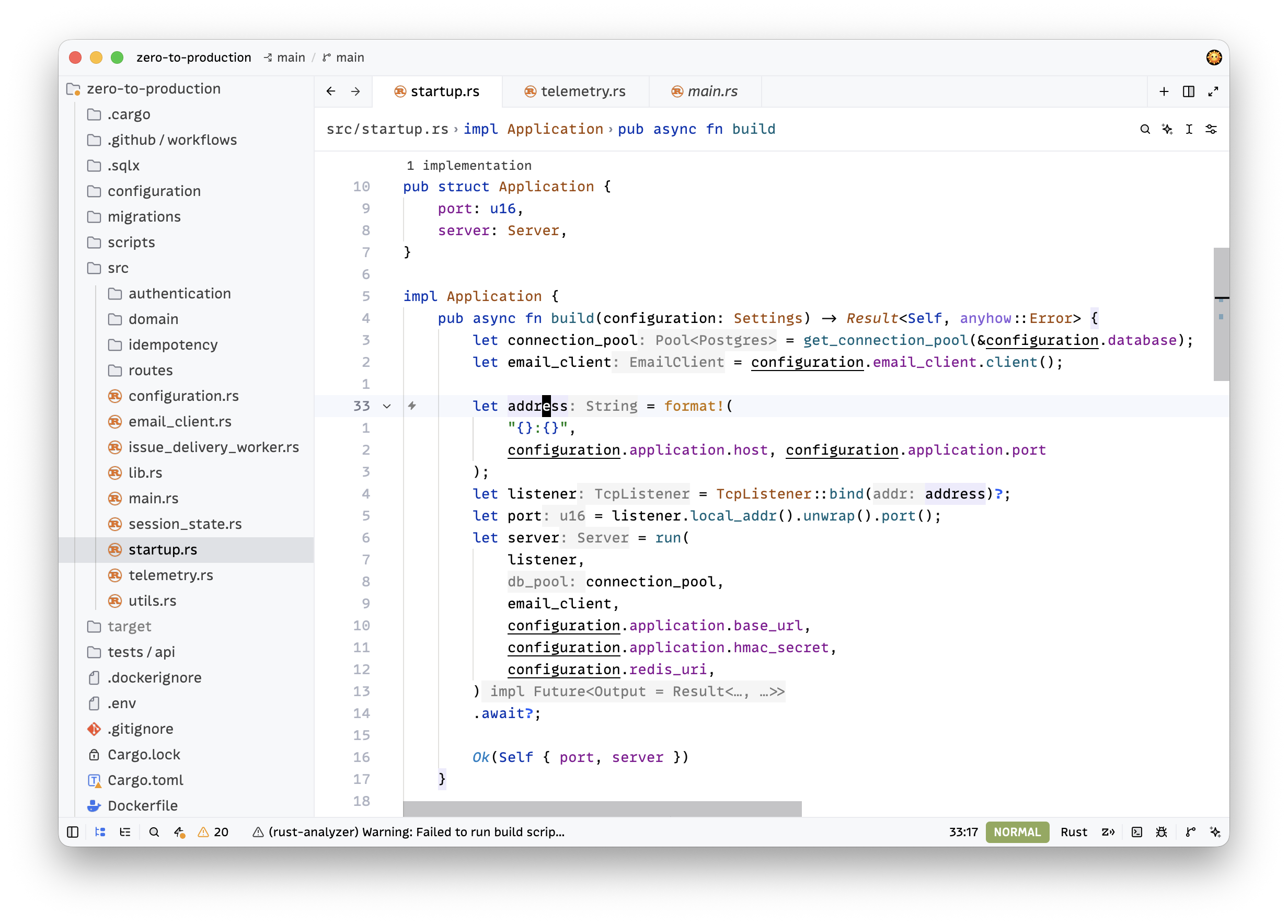Click the vertical editor scrollbar thumb
The height and width of the screenshot is (924, 1288).
(1221, 314)
